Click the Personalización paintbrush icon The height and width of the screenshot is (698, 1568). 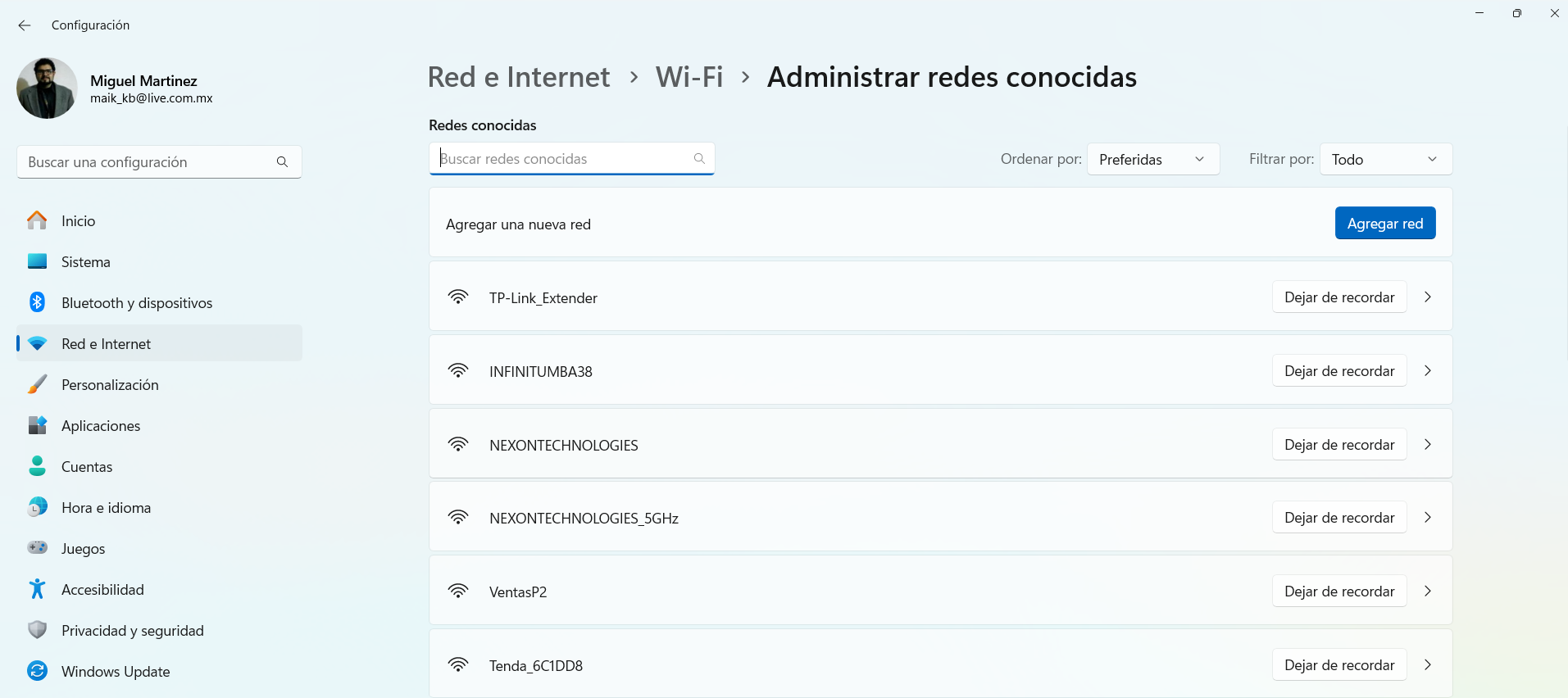click(x=37, y=384)
